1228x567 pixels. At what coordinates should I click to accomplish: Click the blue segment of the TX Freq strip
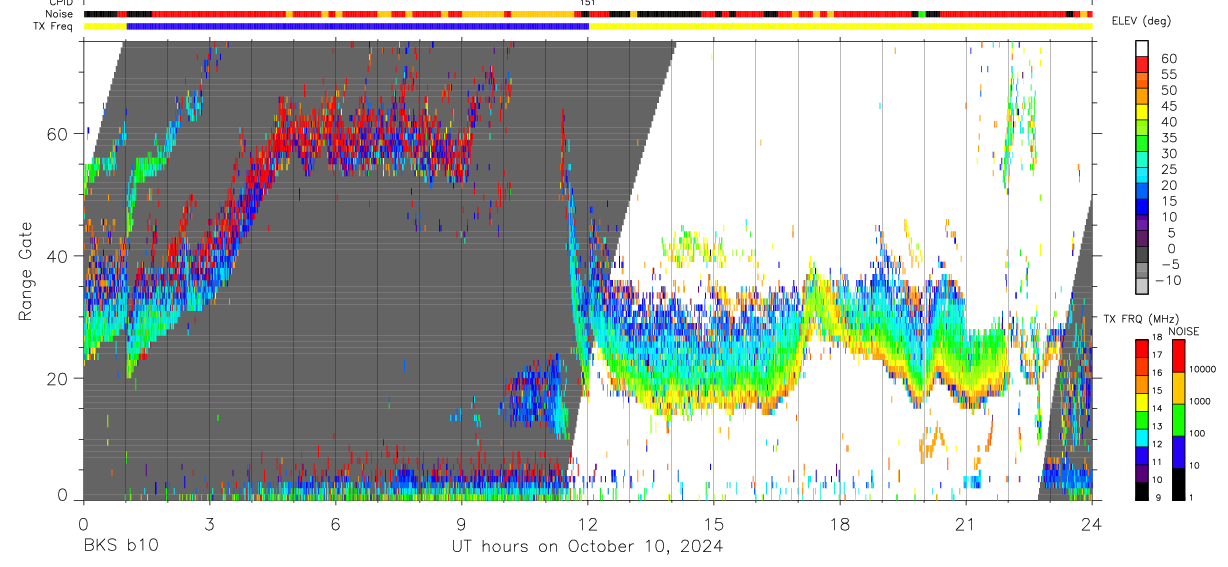coord(358,26)
